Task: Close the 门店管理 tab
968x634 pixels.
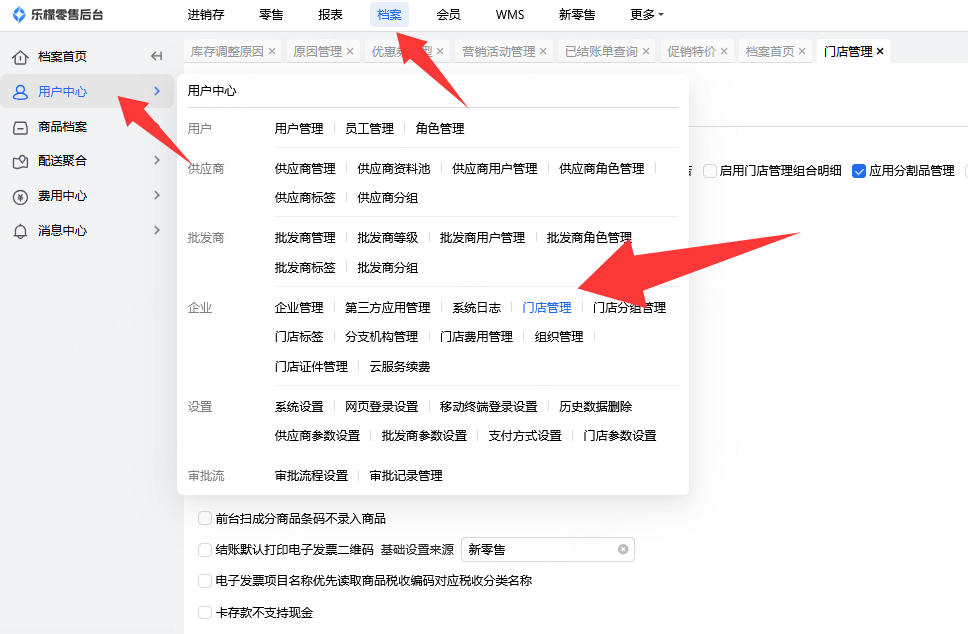Action: click(x=880, y=51)
